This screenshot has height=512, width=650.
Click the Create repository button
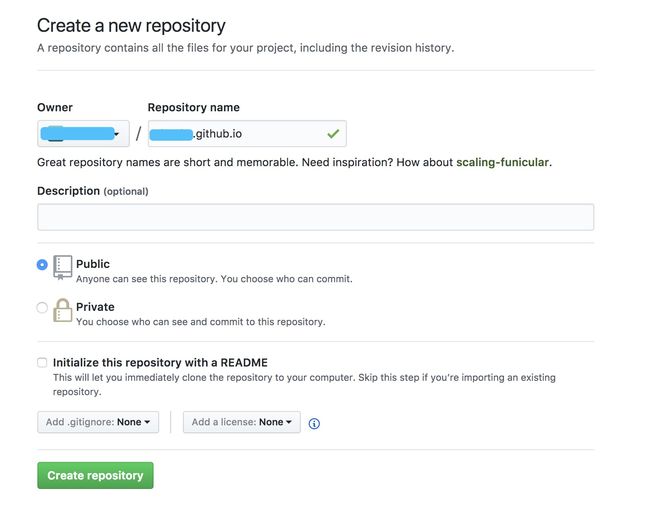95,475
